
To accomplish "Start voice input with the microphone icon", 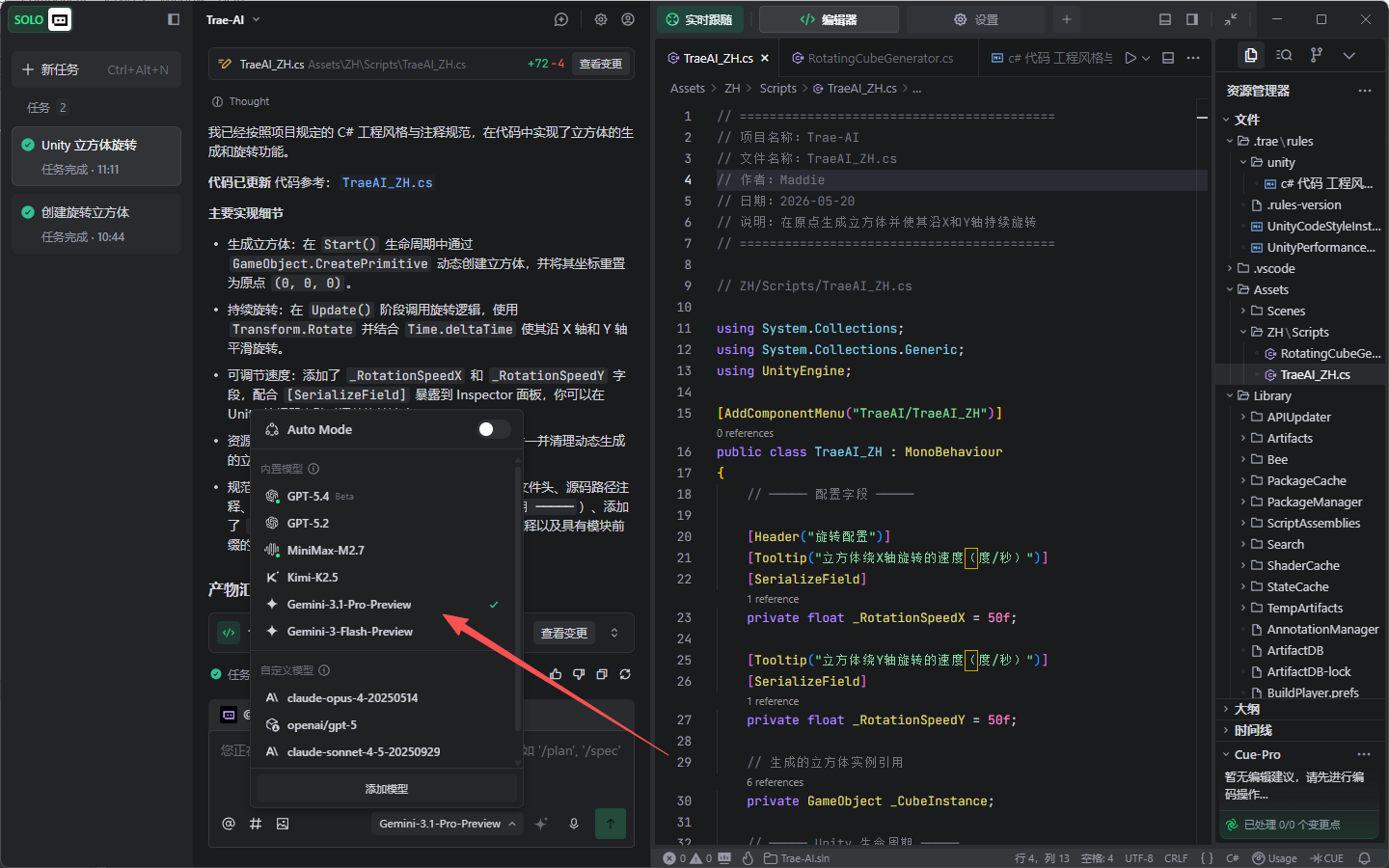I will 574,824.
